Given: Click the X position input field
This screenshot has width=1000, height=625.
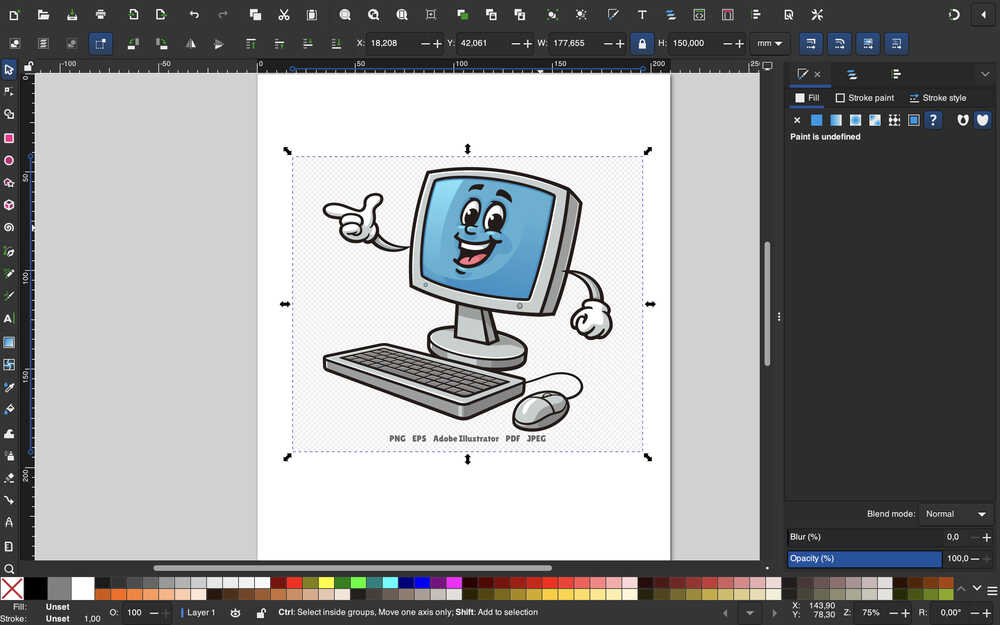Looking at the screenshot, I should (392, 44).
